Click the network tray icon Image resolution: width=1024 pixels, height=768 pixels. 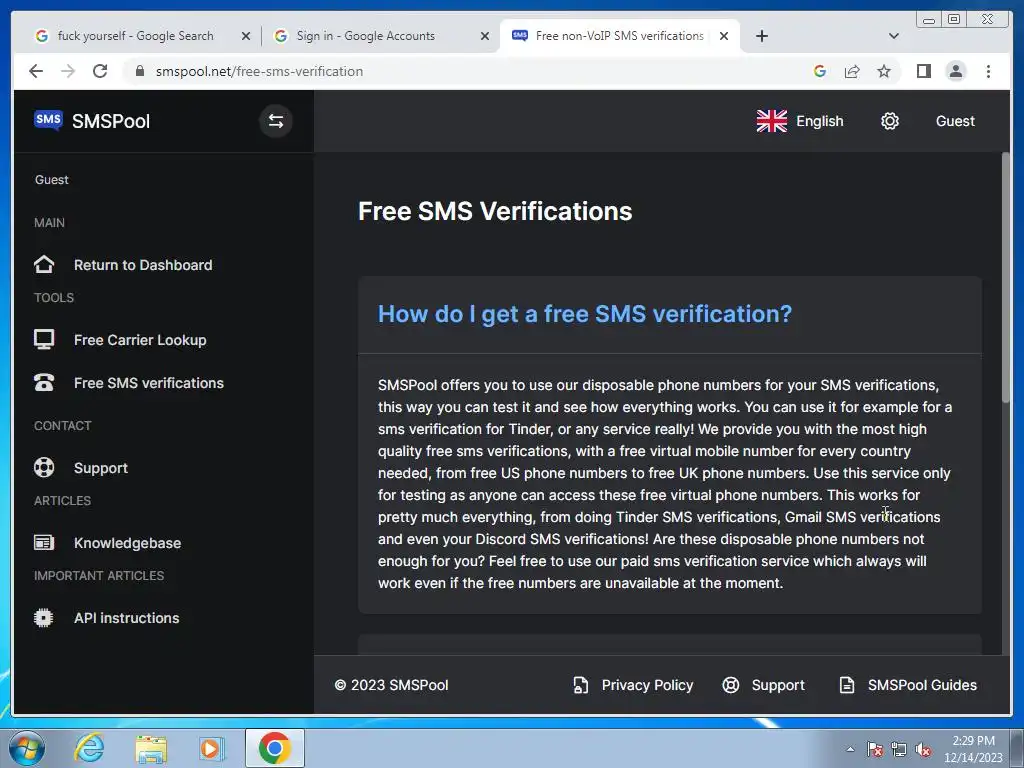tap(899, 749)
